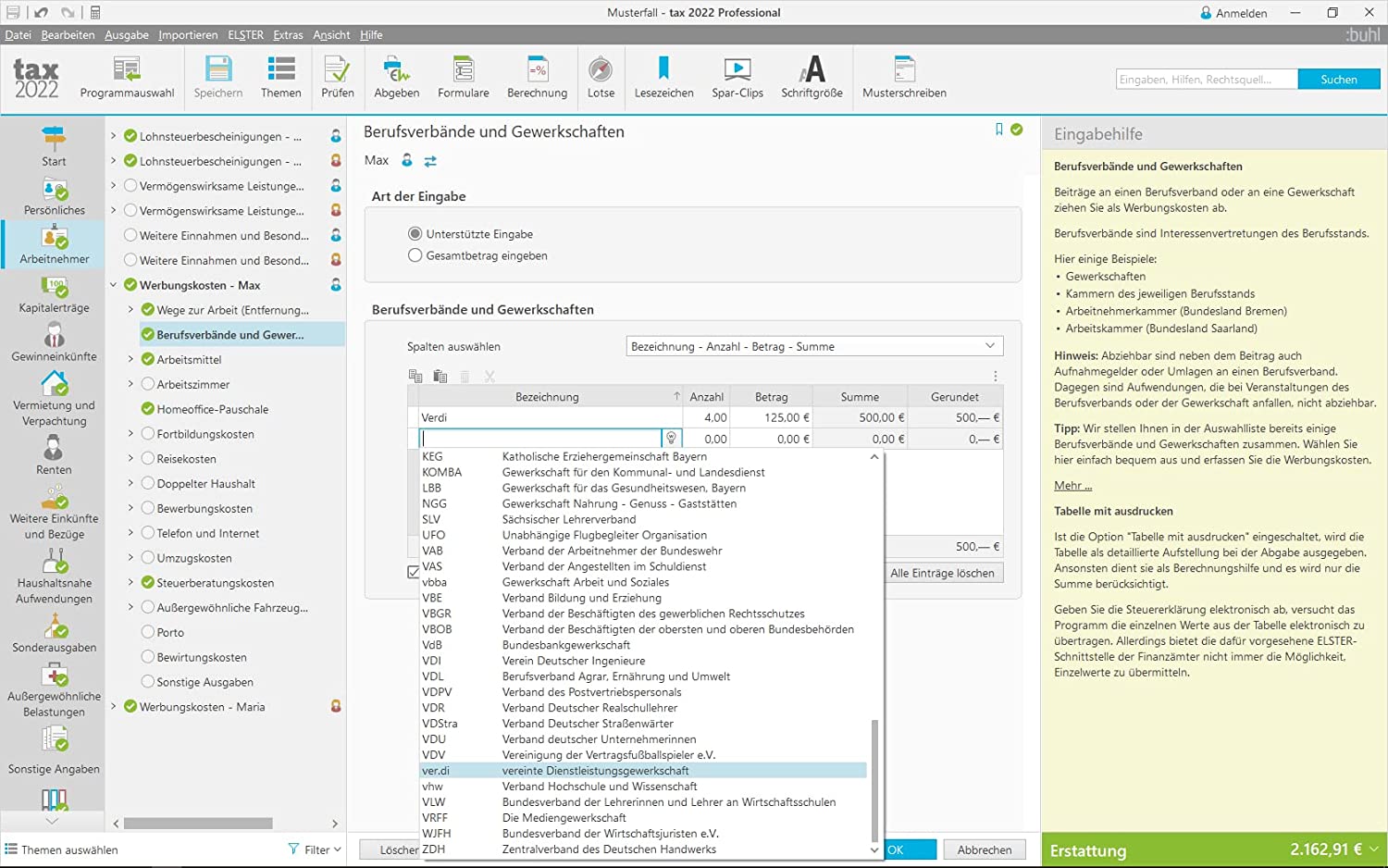Add a Lesezeichen bookmark from toolbar
The width and height of the screenshot is (1388, 868).
[663, 76]
